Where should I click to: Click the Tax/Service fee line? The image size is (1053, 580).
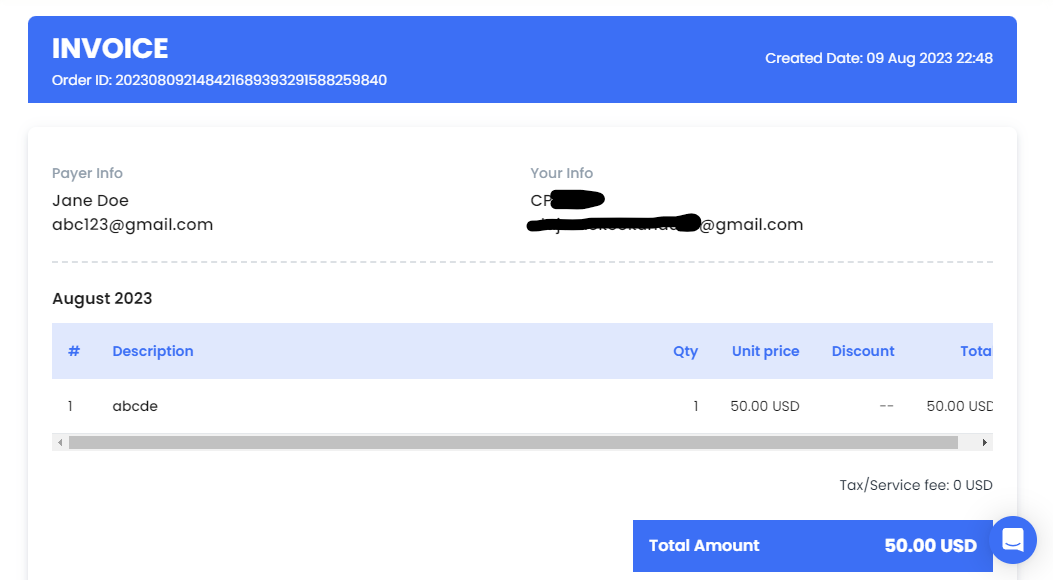tap(915, 485)
